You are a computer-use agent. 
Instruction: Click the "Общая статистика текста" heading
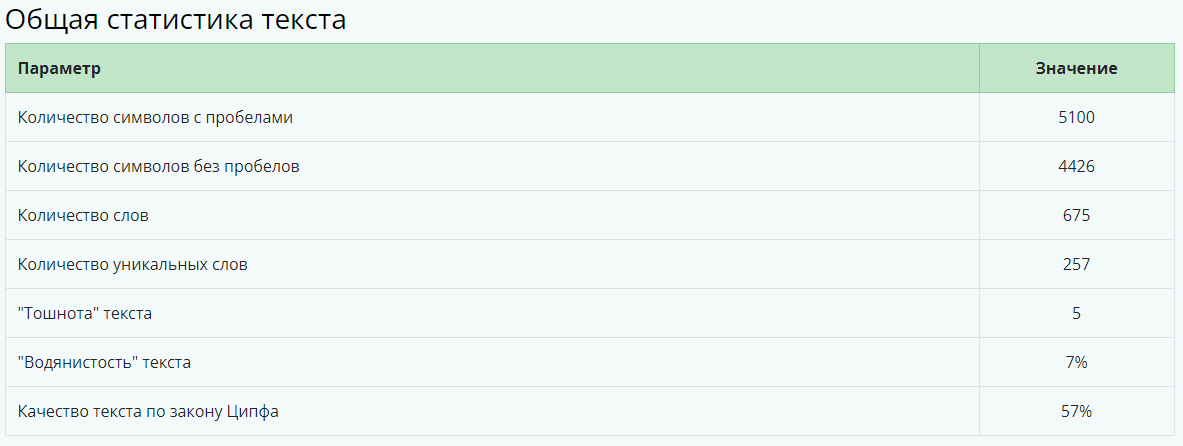(x=176, y=20)
